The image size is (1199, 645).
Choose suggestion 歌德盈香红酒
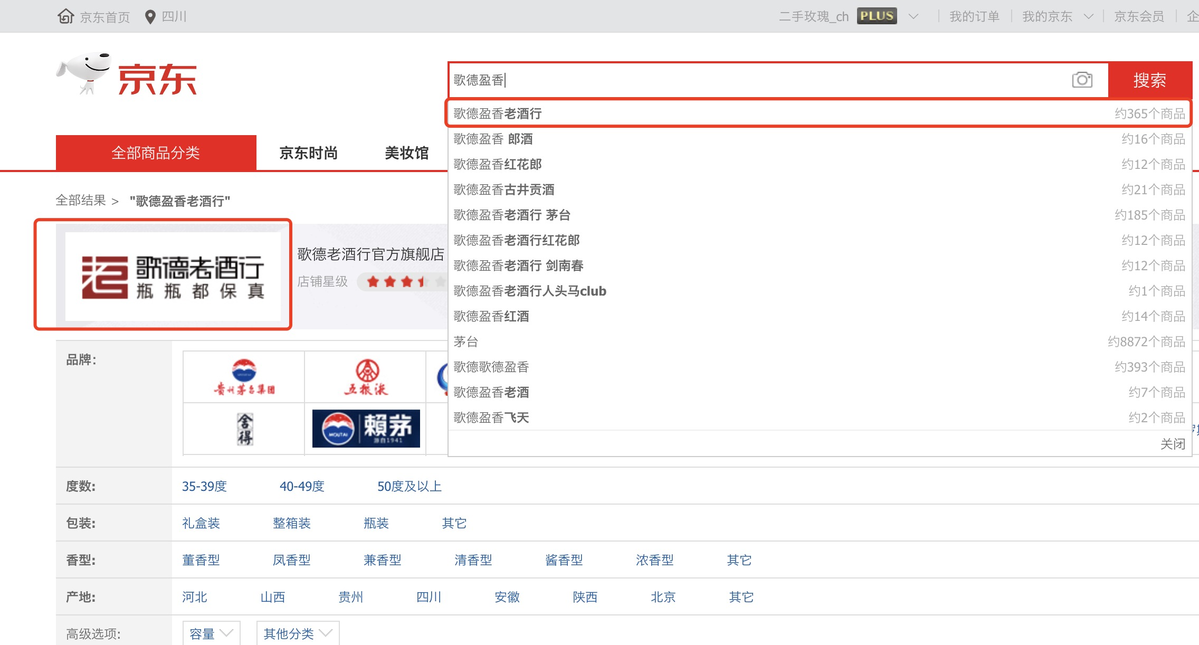pyautogui.click(x=818, y=316)
